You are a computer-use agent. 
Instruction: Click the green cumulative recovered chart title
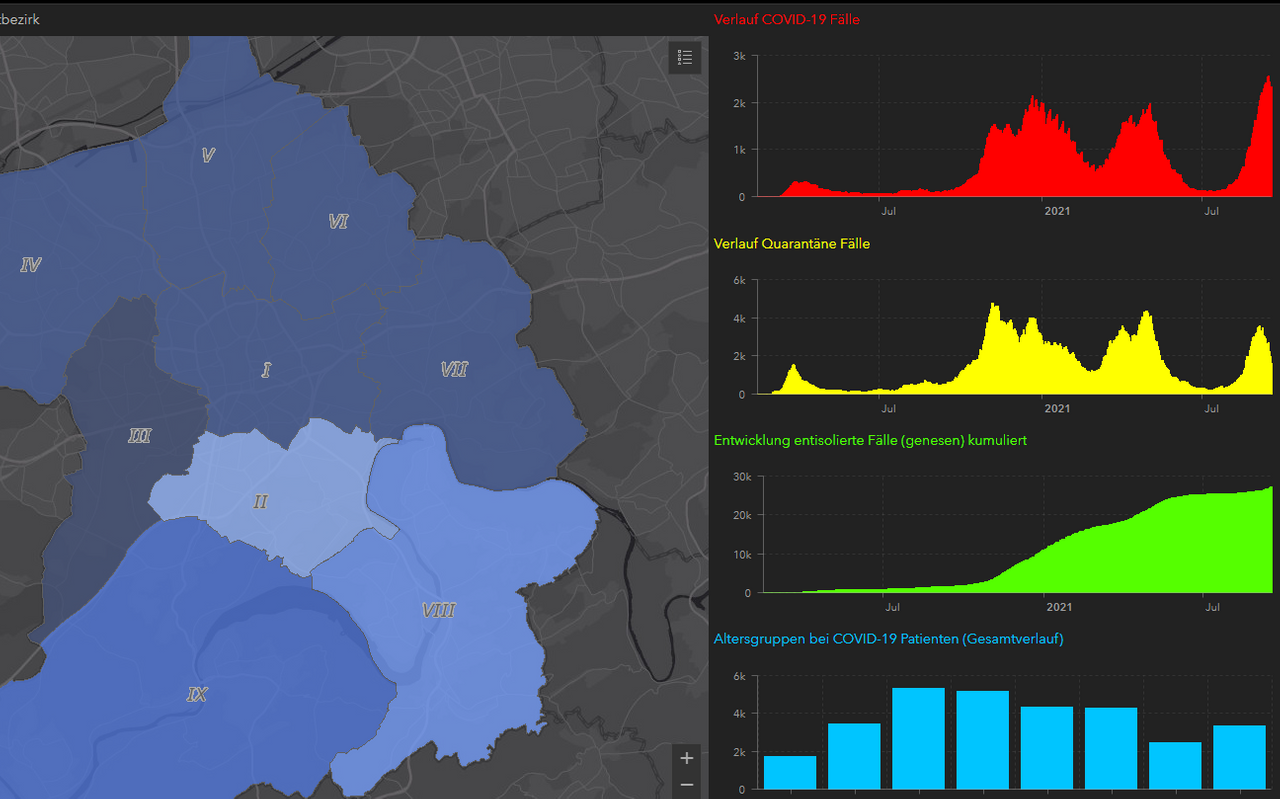(869, 440)
